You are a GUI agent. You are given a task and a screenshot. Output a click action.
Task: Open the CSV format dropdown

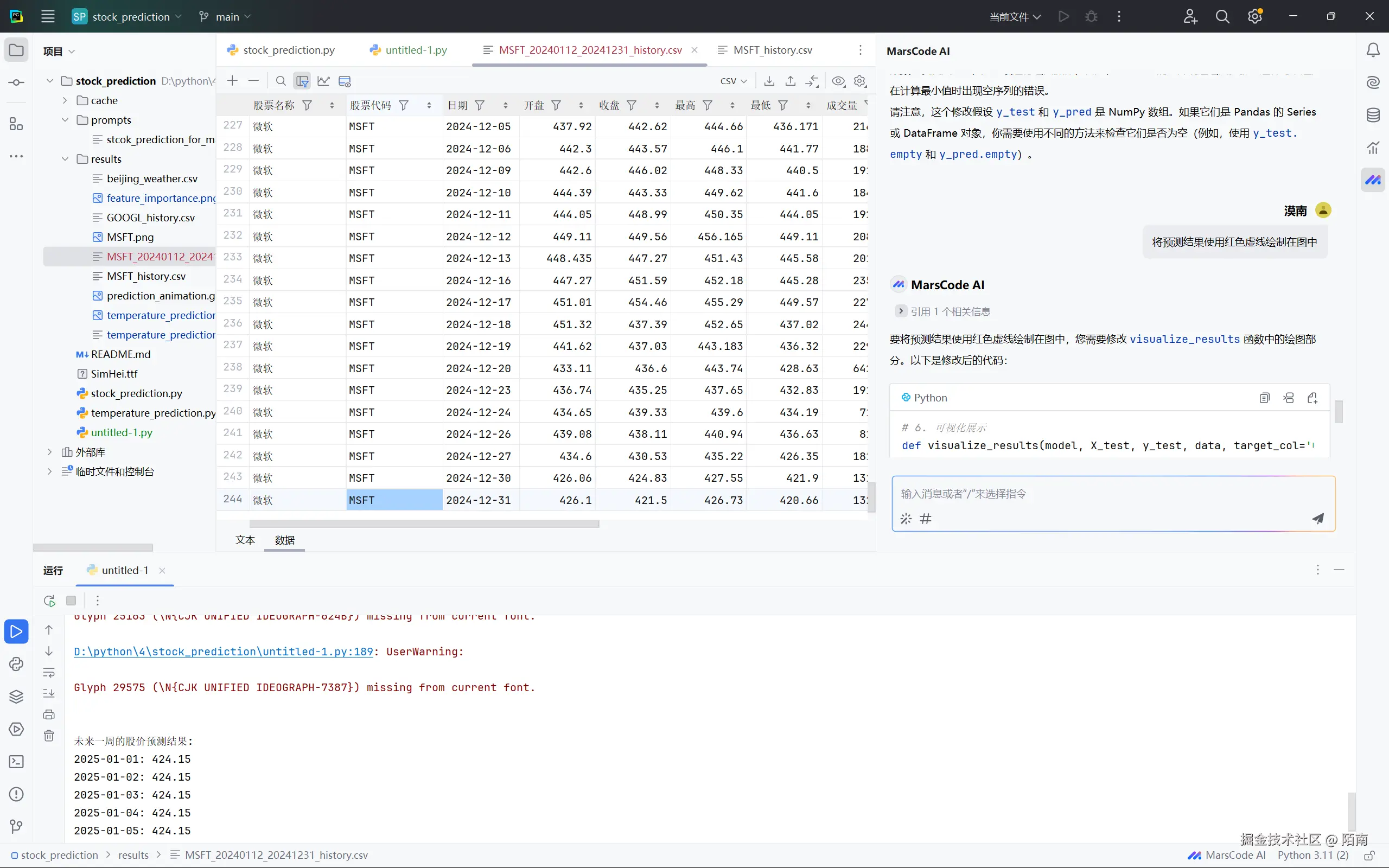(734, 81)
